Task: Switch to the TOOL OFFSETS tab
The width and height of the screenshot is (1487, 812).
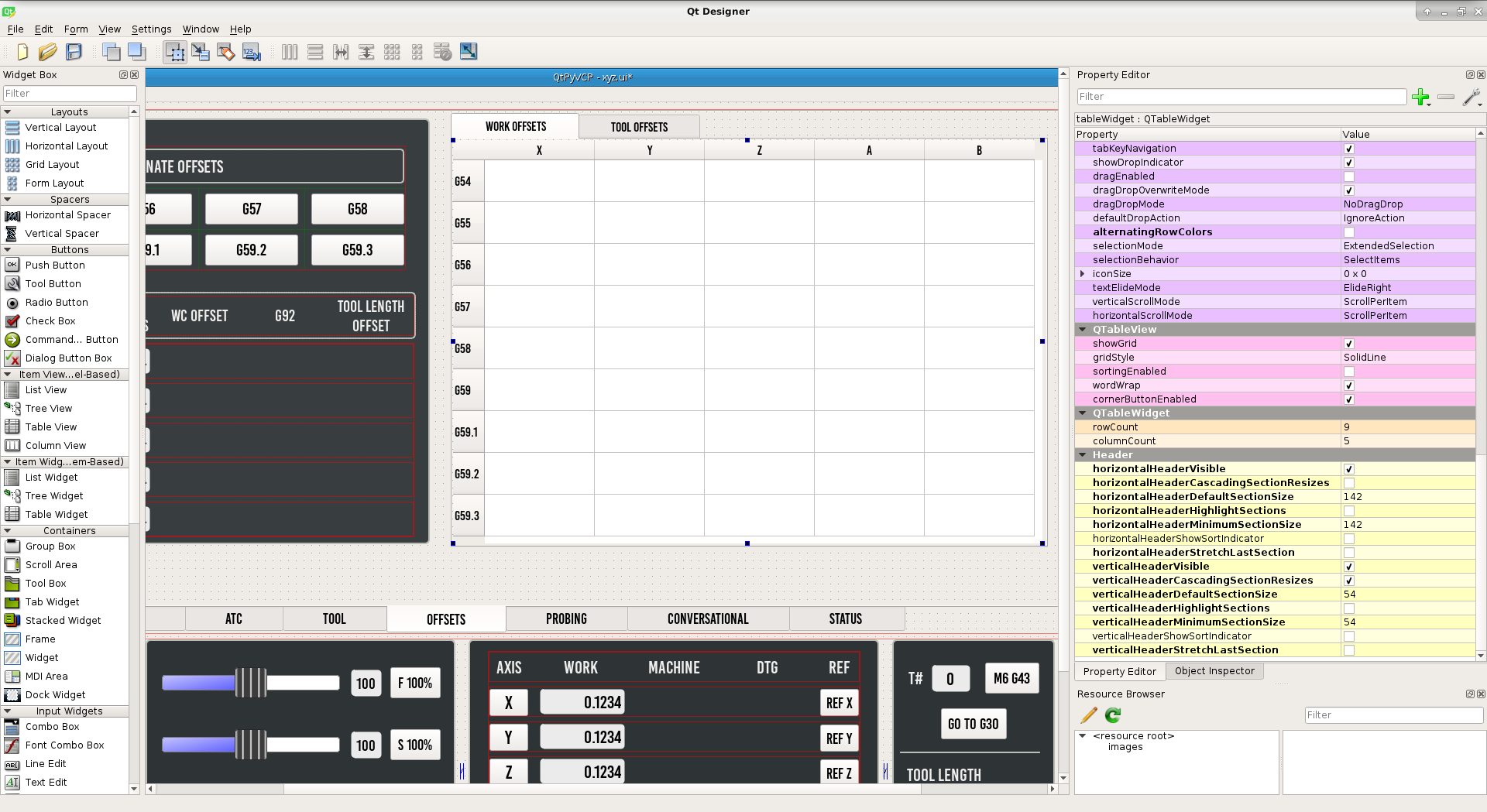Action: 639,127
